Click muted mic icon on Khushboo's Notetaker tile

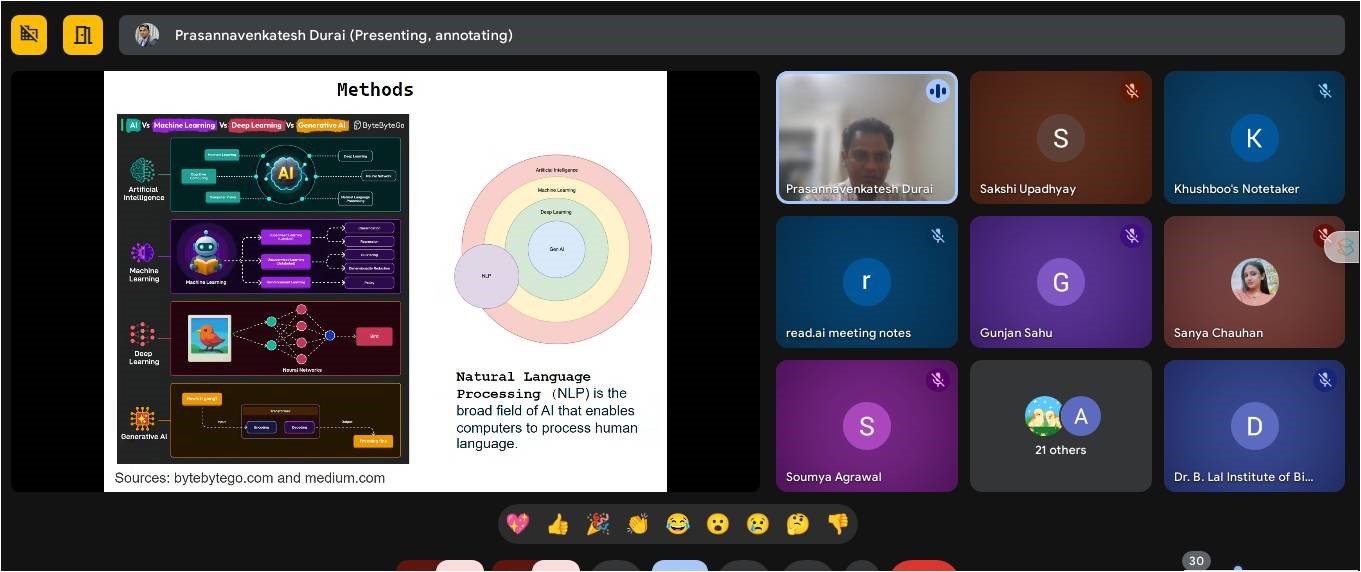pyautogui.click(x=1324, y=91)
